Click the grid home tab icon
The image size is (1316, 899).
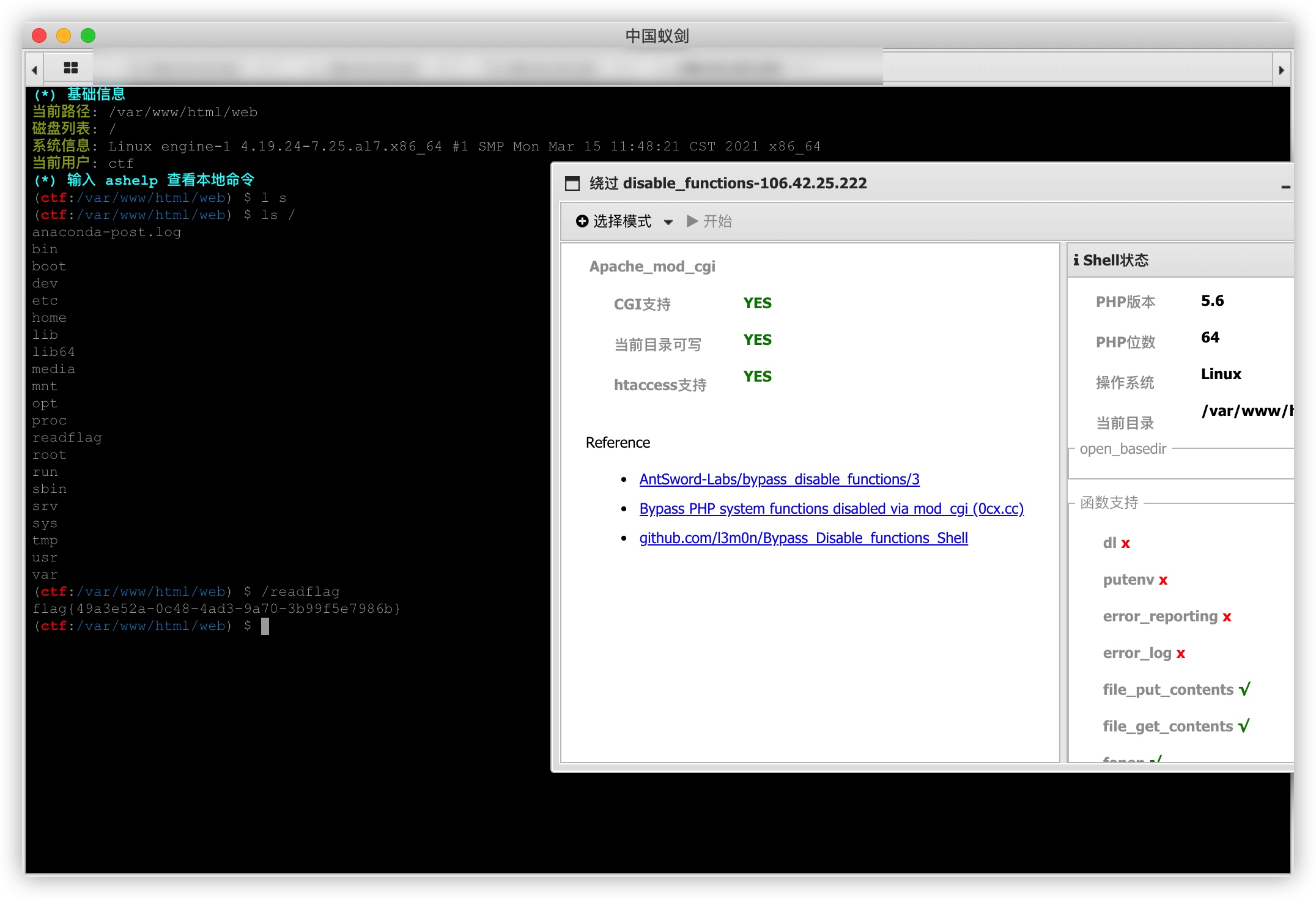pyautogui.click(x=71, y=68)
